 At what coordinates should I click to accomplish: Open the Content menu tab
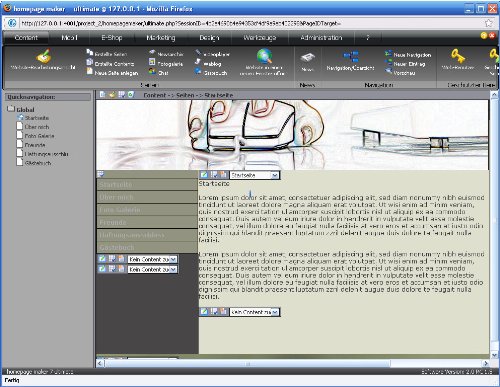click(x=26, y=38)
